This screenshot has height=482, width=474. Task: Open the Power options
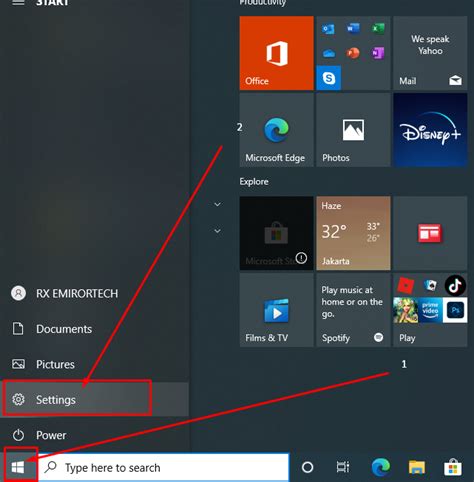95,435
